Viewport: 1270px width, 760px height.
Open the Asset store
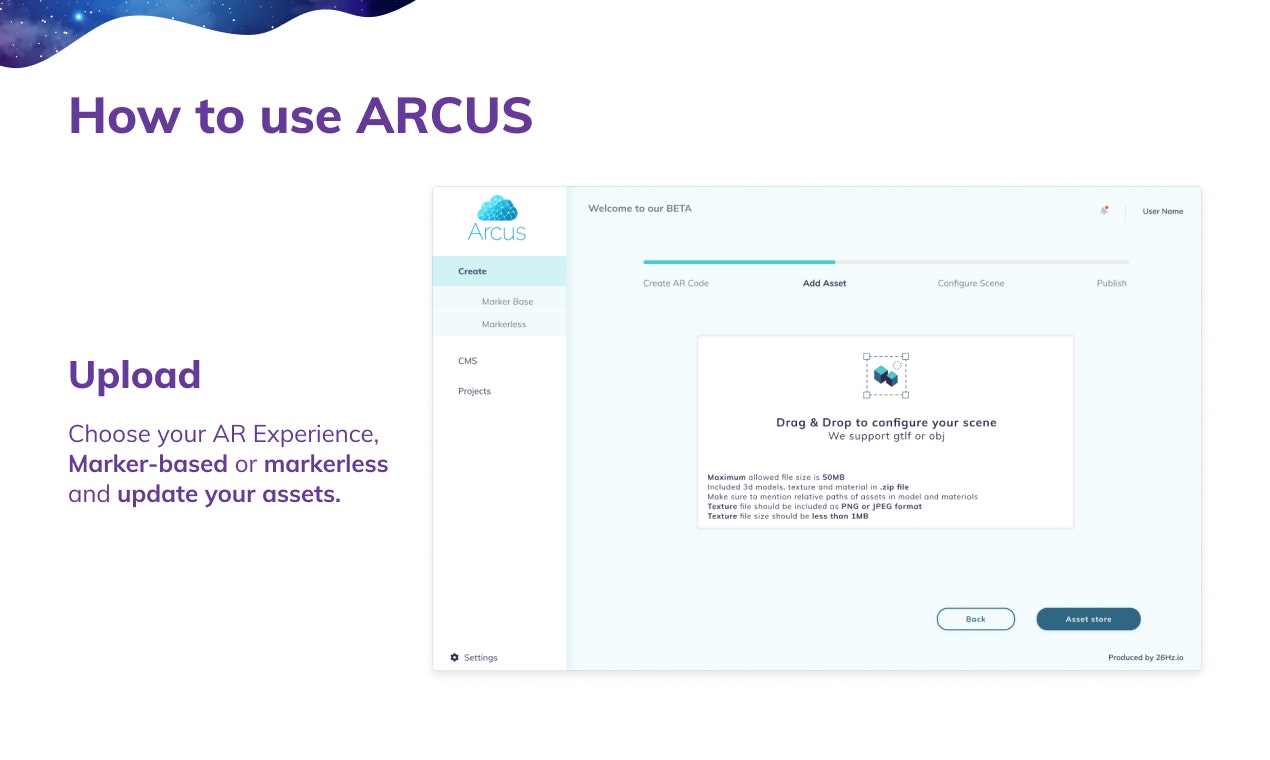pos(1088,619)
